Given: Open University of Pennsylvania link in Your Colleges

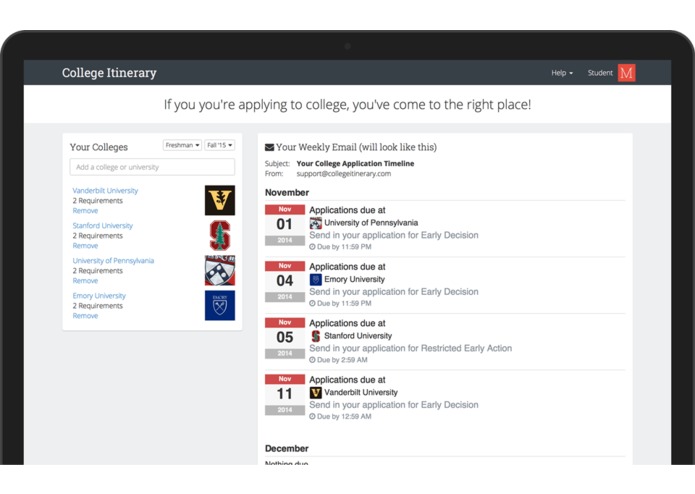Looking at the screenshot, I should (x=113, y=261).
